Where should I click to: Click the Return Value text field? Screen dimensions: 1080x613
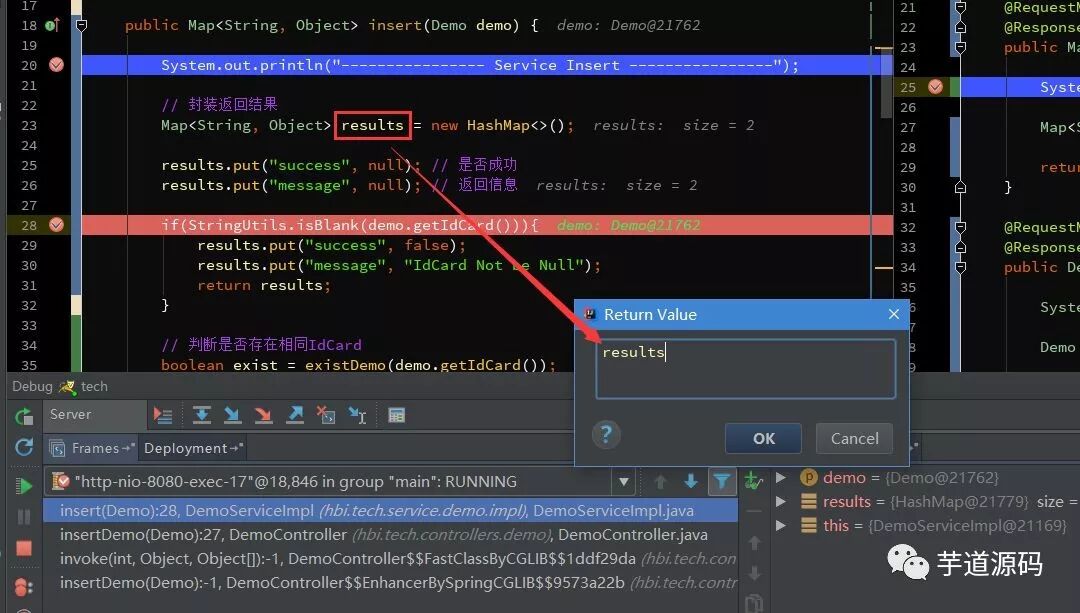click(745, 368)
